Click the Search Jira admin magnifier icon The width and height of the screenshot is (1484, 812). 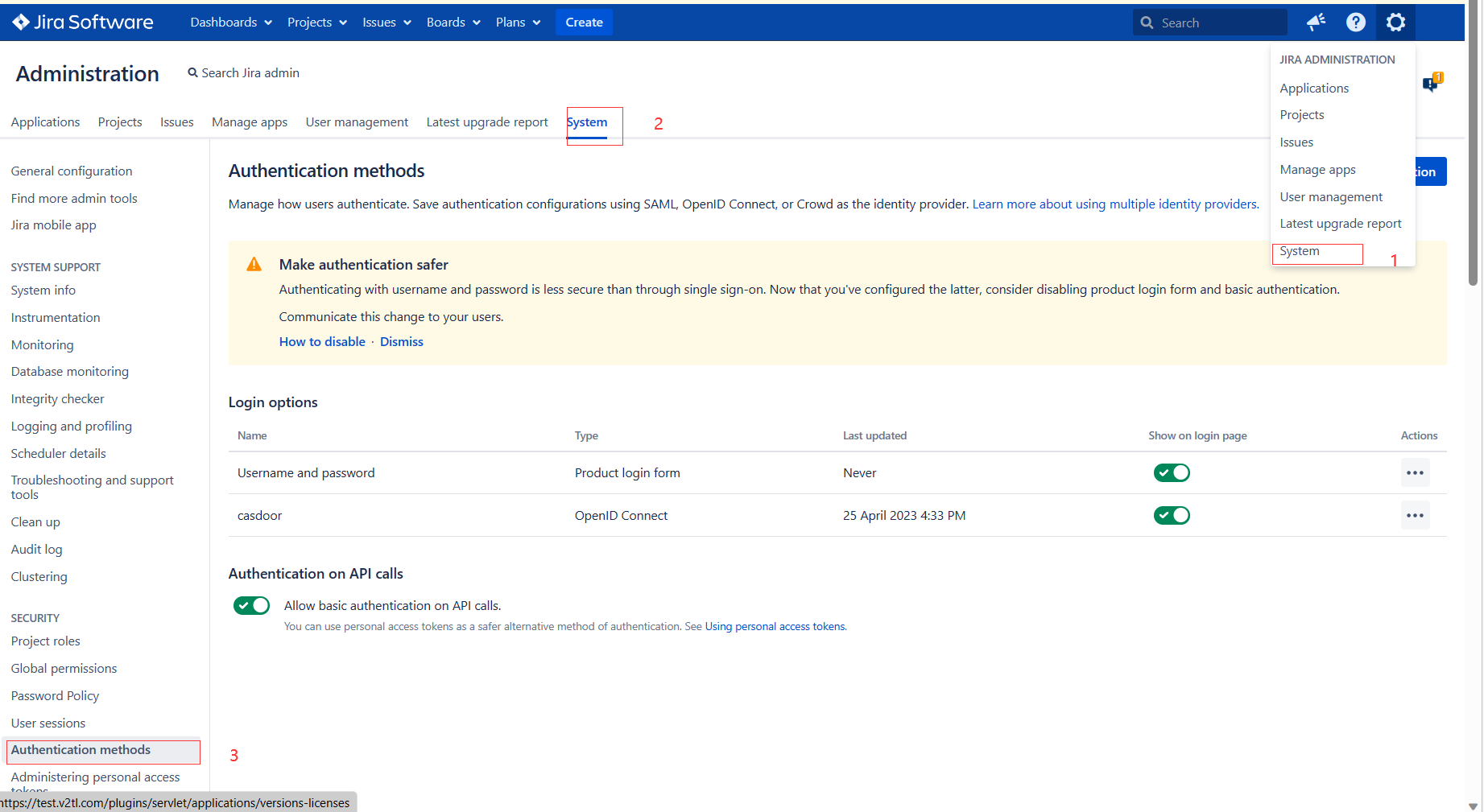click(192, 72)
